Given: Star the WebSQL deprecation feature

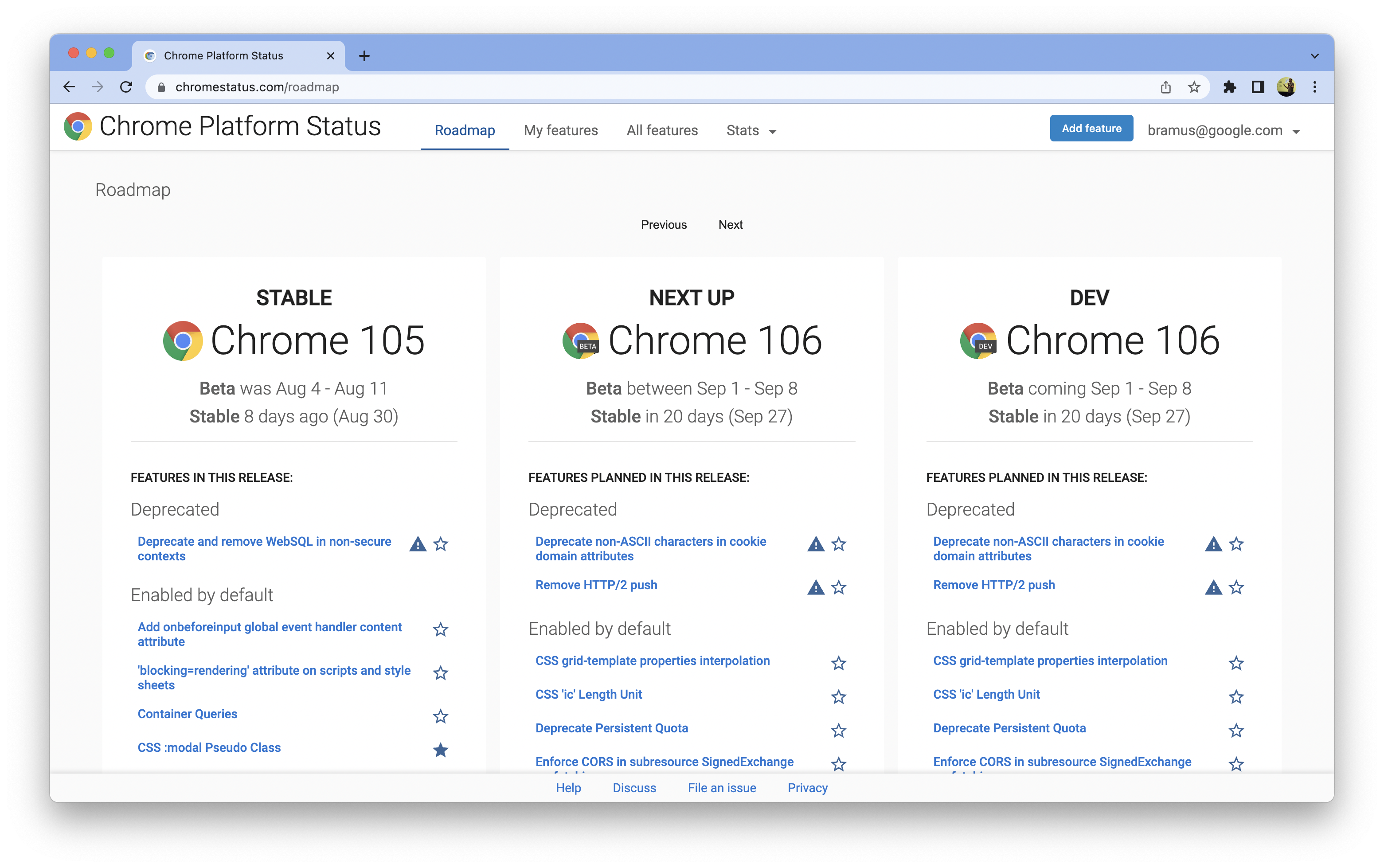Looking at the screenshot, I should [440, 543].
